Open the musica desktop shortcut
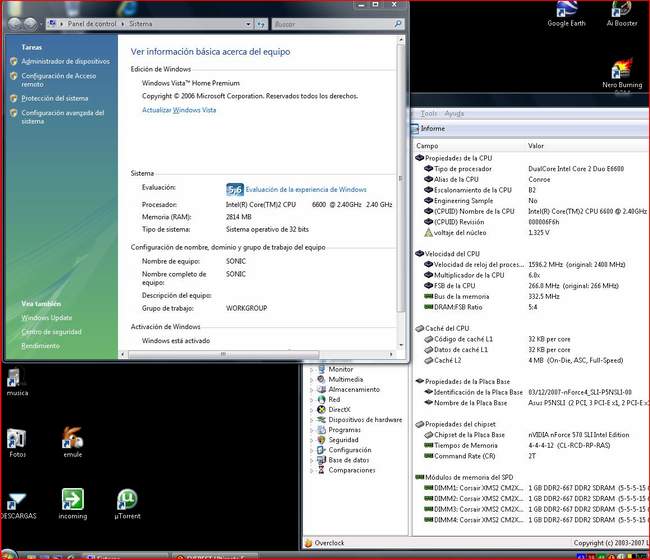The image size is (650, 560). 16,378
